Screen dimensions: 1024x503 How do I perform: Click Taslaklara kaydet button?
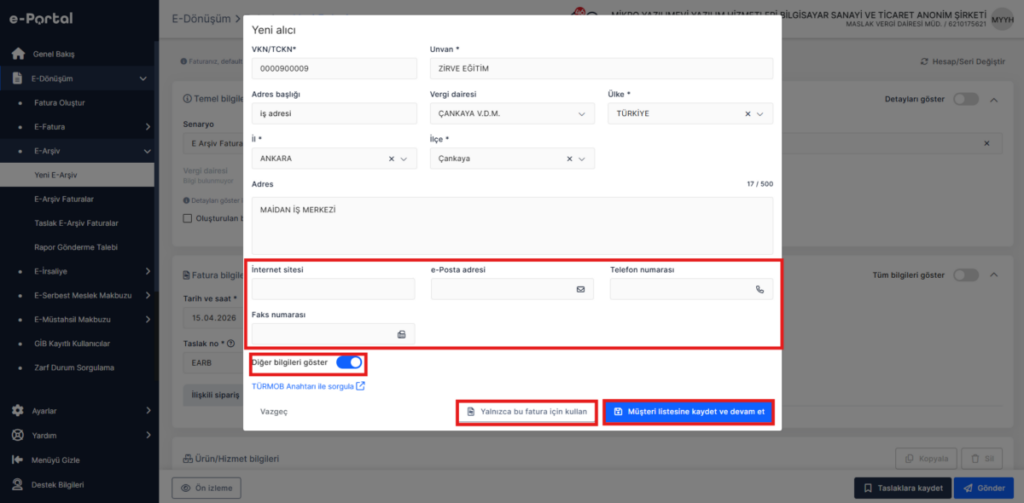[x=903, y=488]
